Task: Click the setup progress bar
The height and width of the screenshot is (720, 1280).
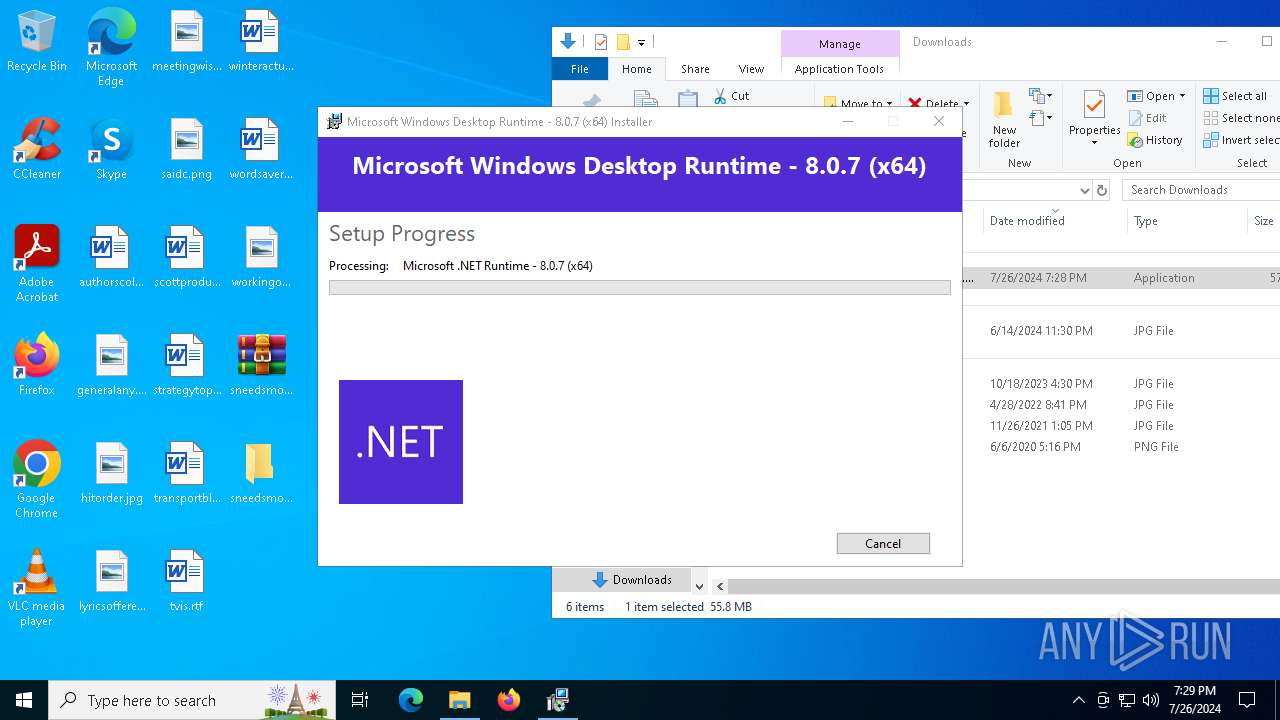Action: click(640, 288)
